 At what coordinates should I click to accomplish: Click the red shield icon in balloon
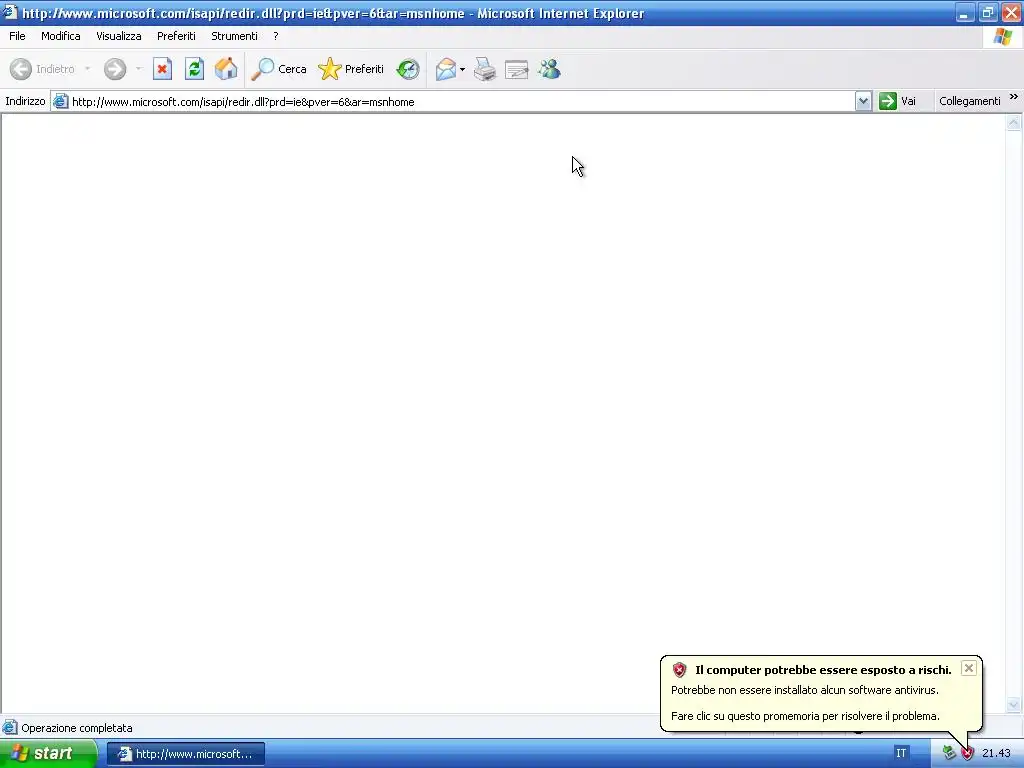679,670
